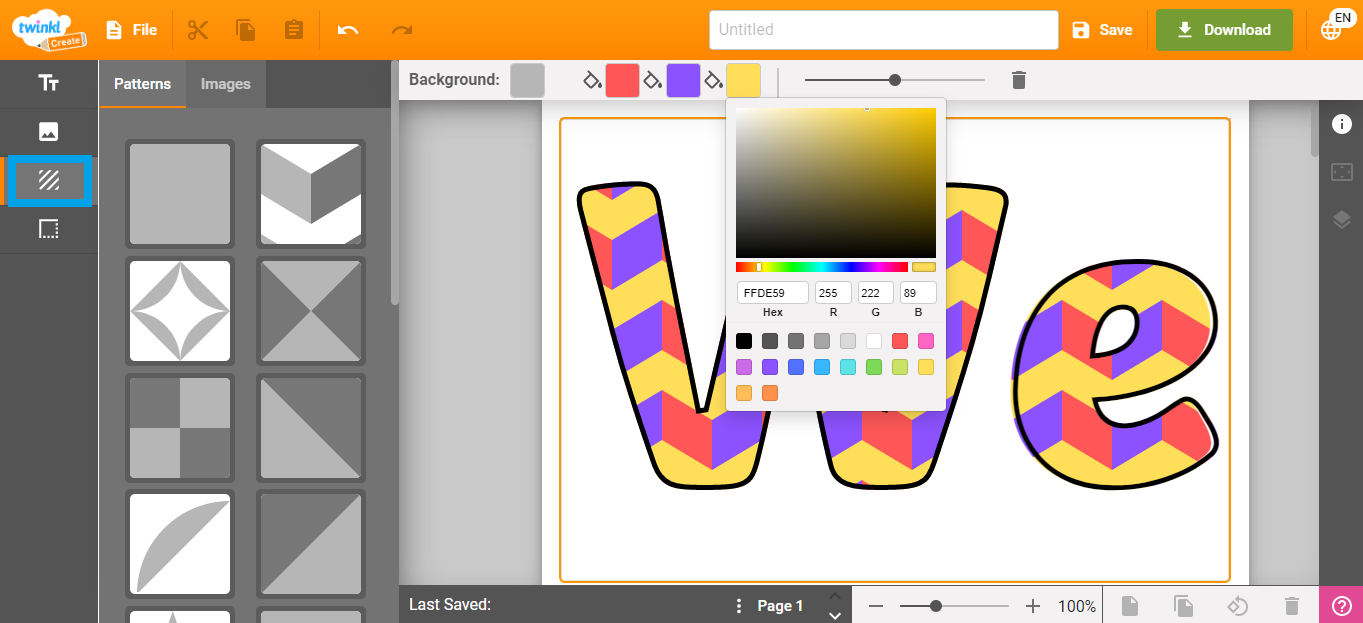The width and height of the screenshot is (1363, 623).
Task: Switch to the Images tab
Action: [x=226, y=84]
